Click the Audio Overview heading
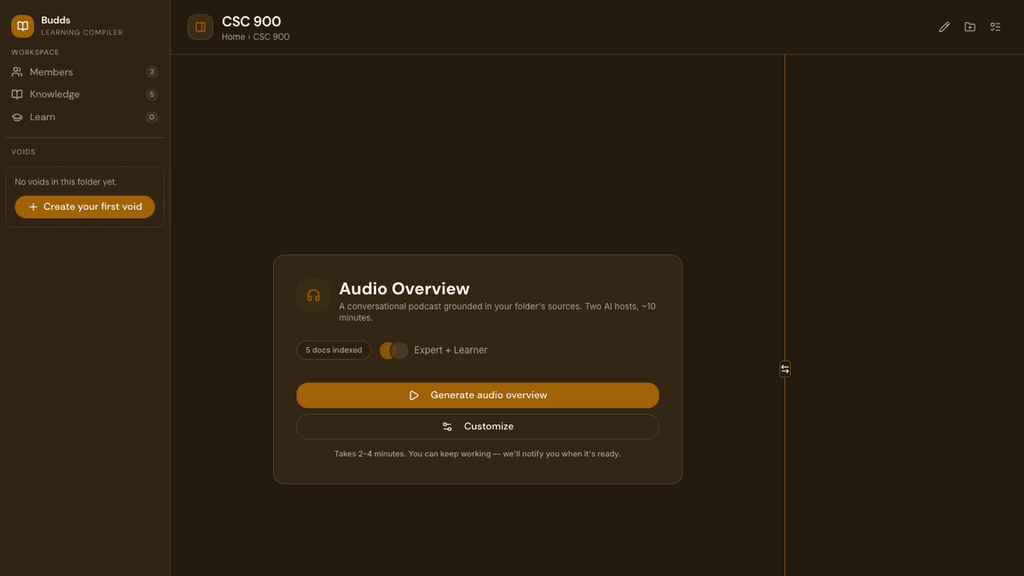 tap(404, 289)
